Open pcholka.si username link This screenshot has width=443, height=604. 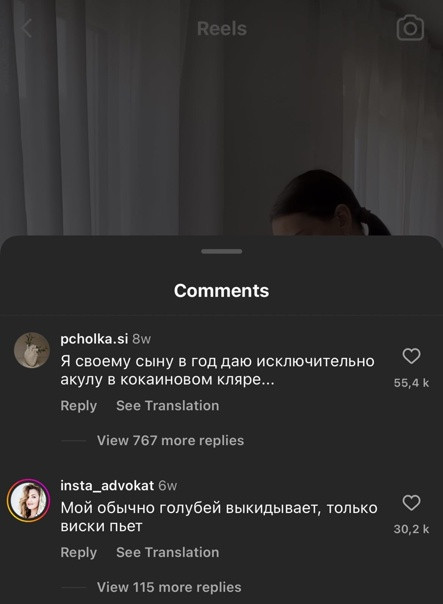[x=94, y=339]
